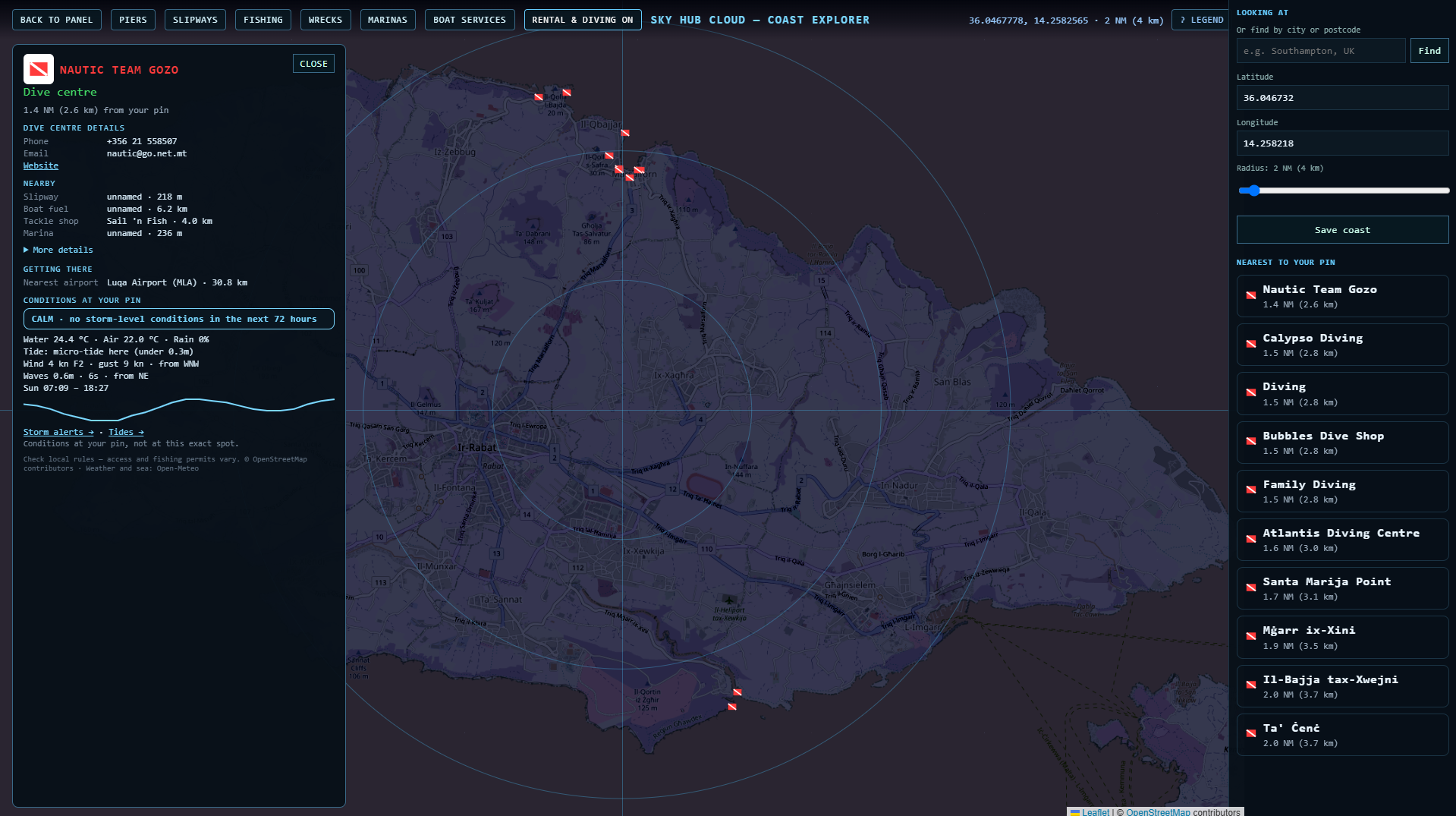Viewport: 1456px width, 816px height.
Task: Select the Diving entry in nearest list
Action: (x=1342, y=393)
